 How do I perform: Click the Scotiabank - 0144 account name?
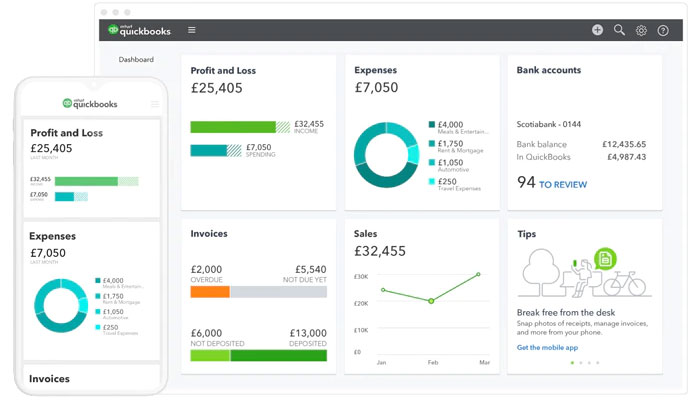(x=549, y=124)
